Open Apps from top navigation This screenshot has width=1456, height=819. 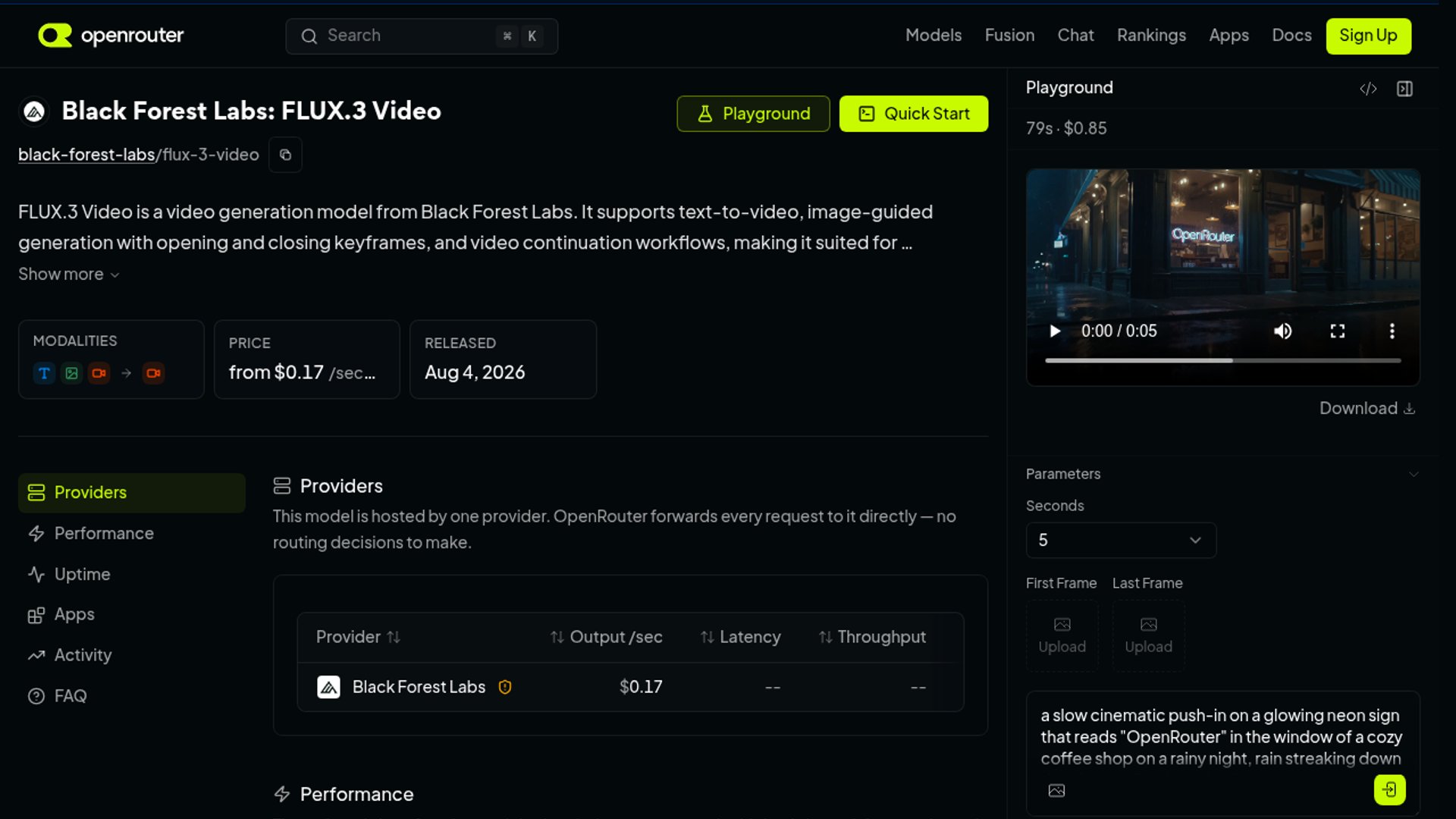coord(1228,36)
